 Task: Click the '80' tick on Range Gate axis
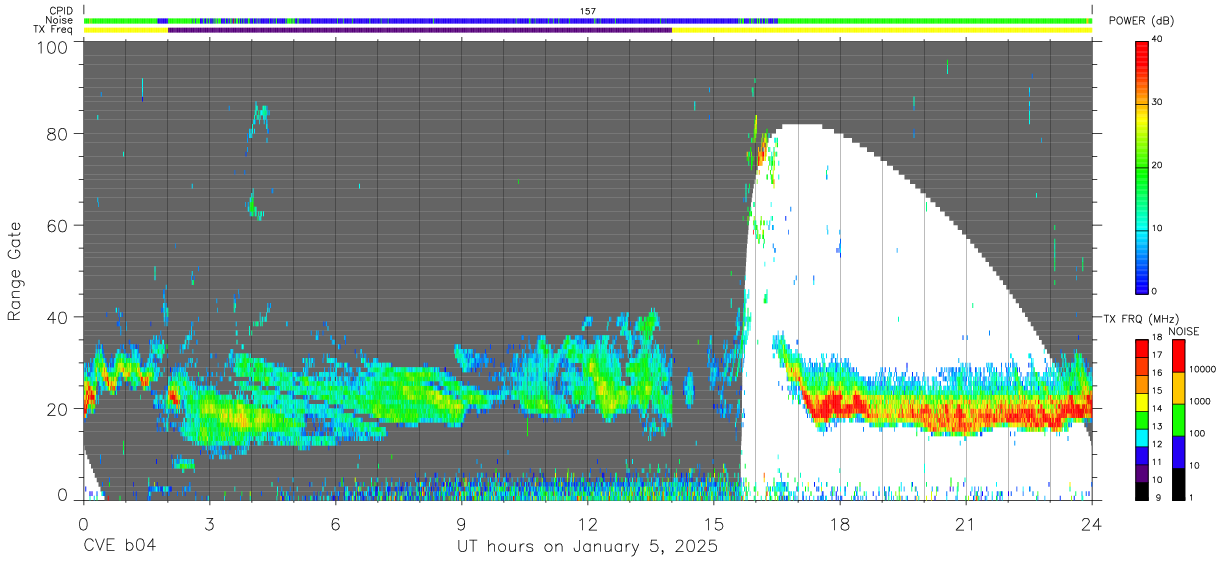click(58, 133)
